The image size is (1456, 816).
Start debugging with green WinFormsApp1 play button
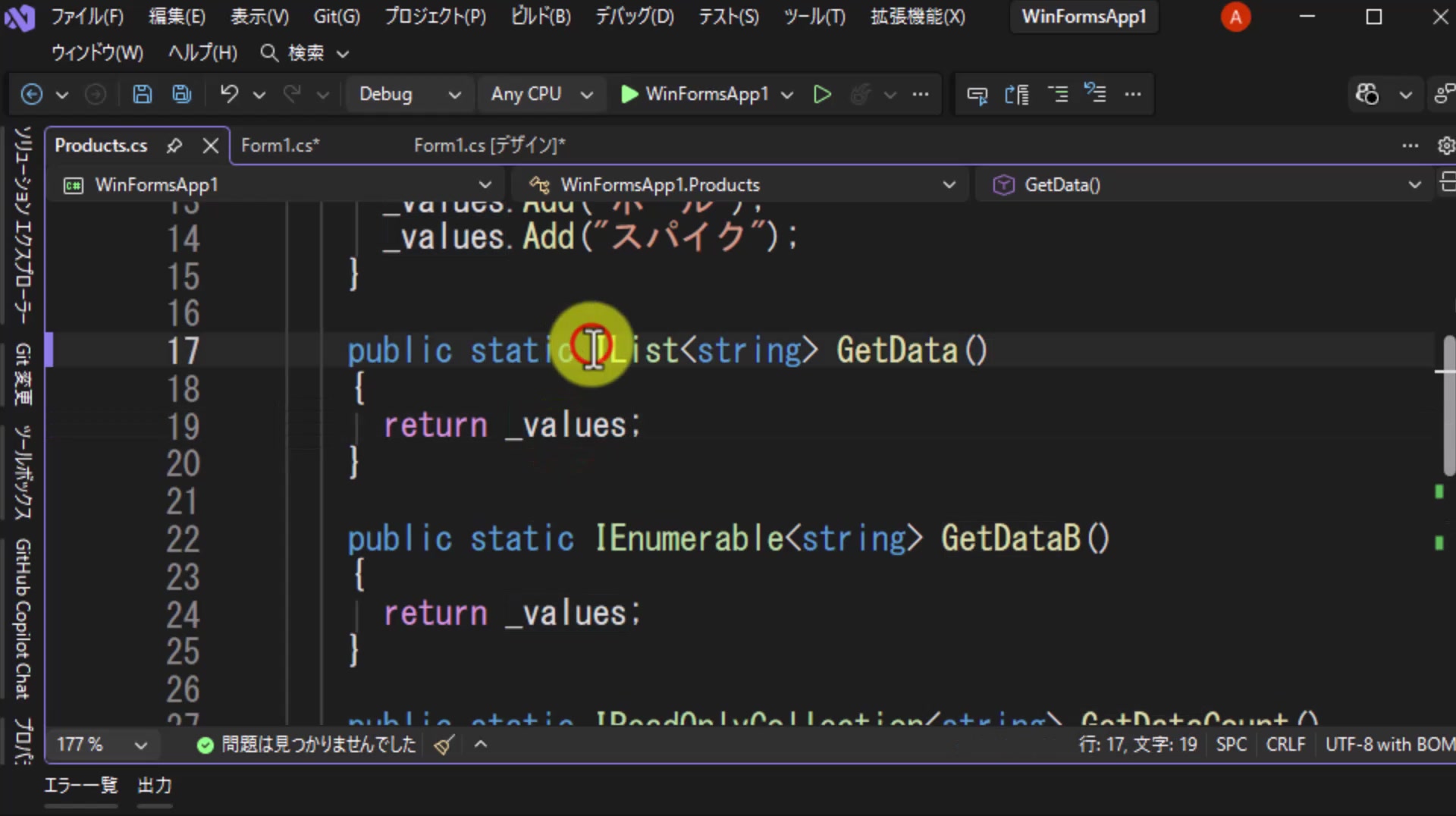tap(695, 94)
